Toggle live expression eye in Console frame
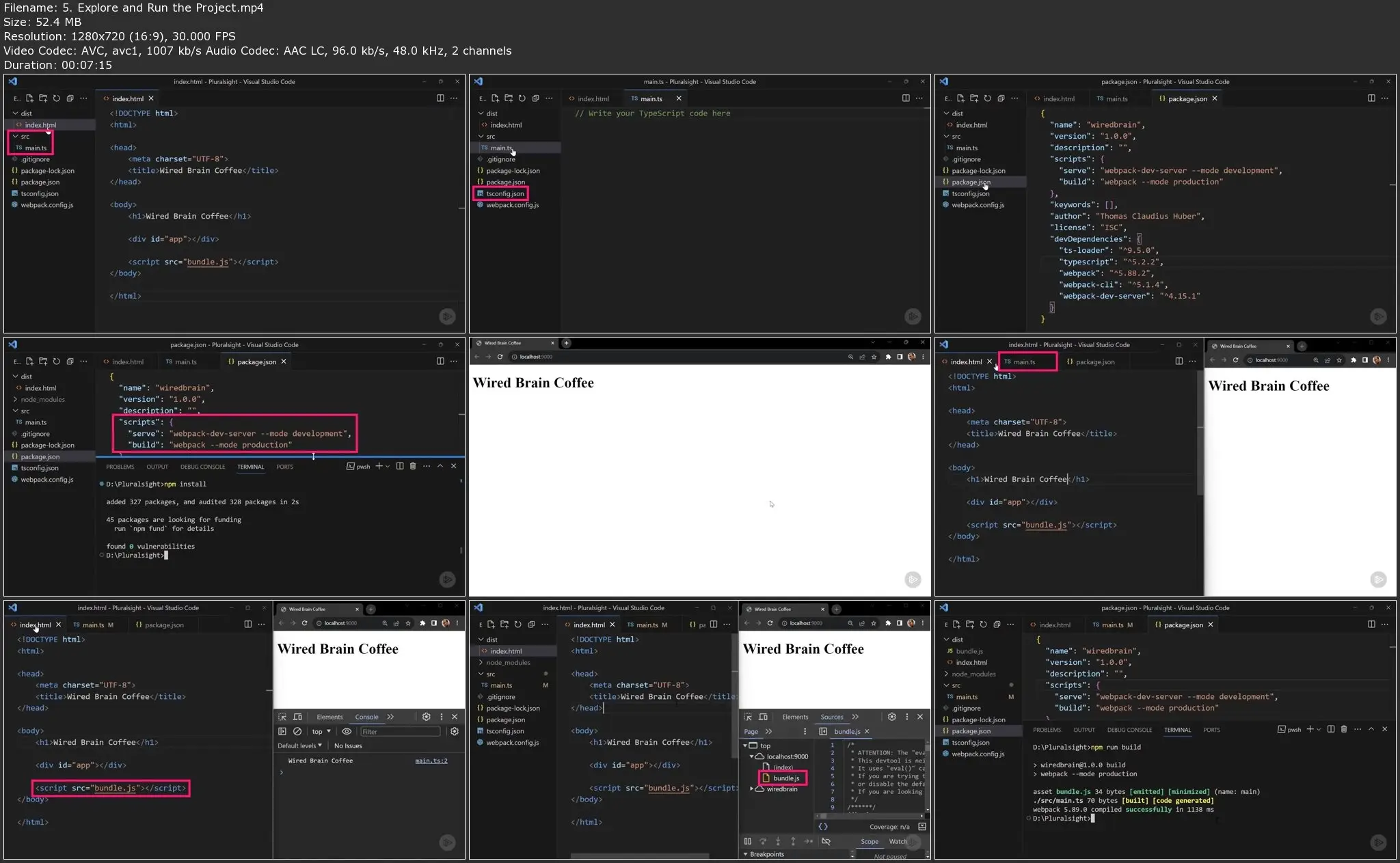Screen dimensions: 1400x863 (347, 731)
